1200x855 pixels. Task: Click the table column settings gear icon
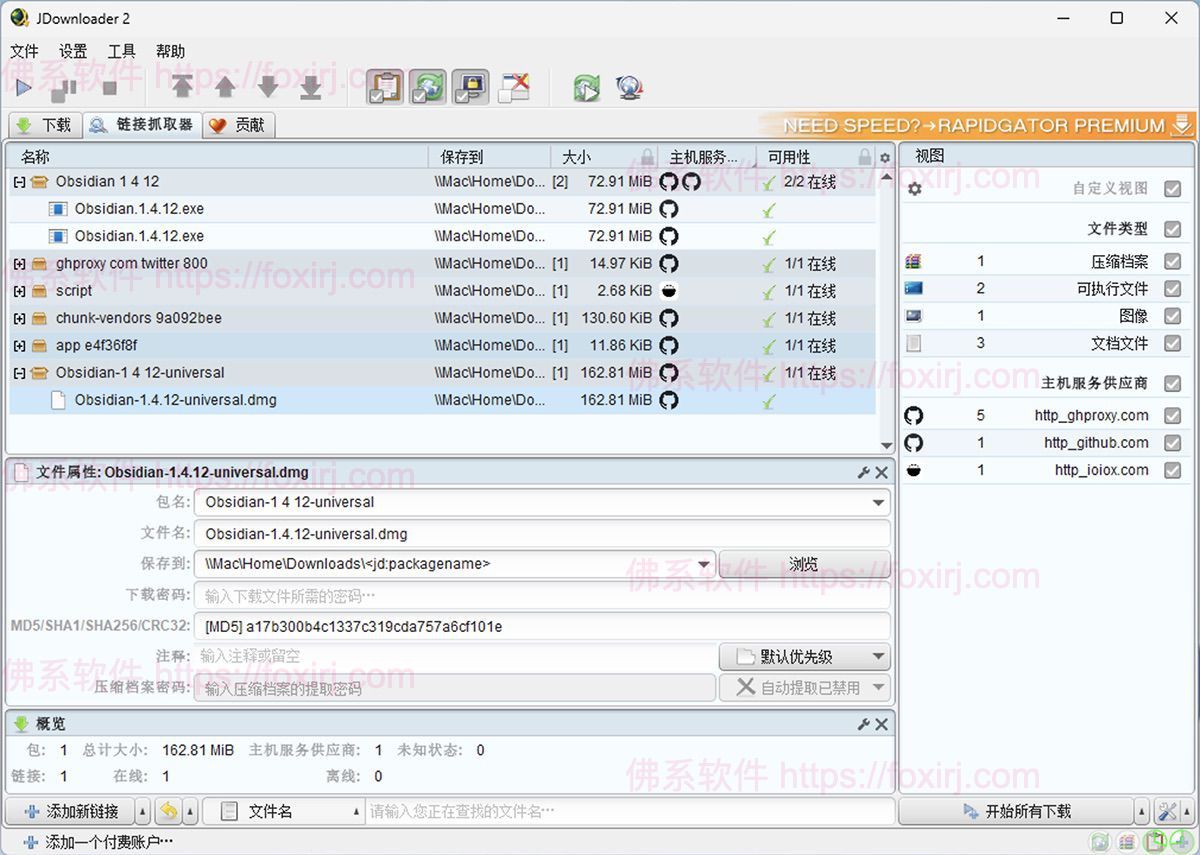pyautogui.click(x=884, y=158)
